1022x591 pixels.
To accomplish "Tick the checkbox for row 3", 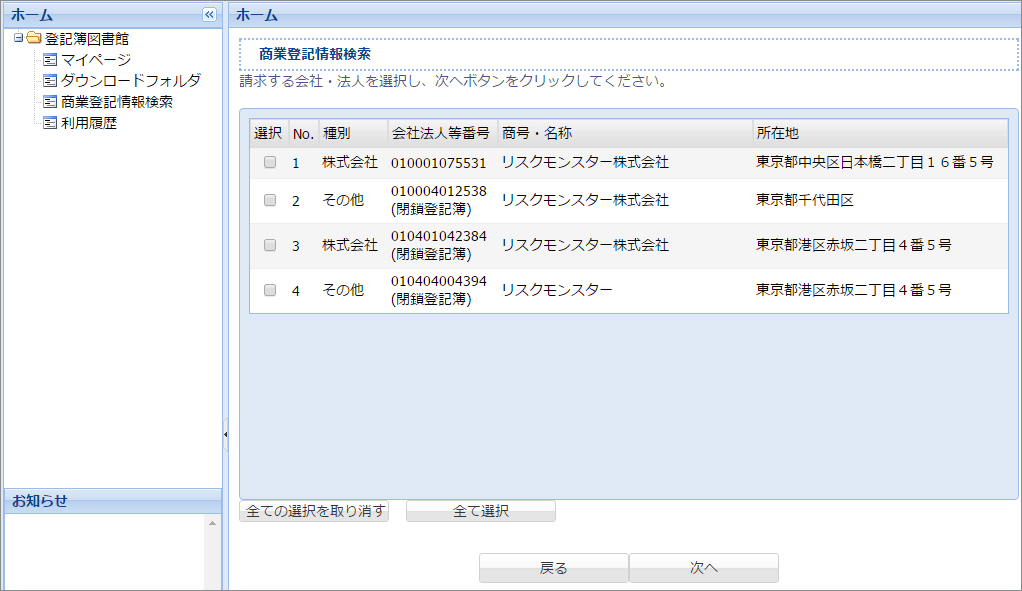I will click(270, 245).
